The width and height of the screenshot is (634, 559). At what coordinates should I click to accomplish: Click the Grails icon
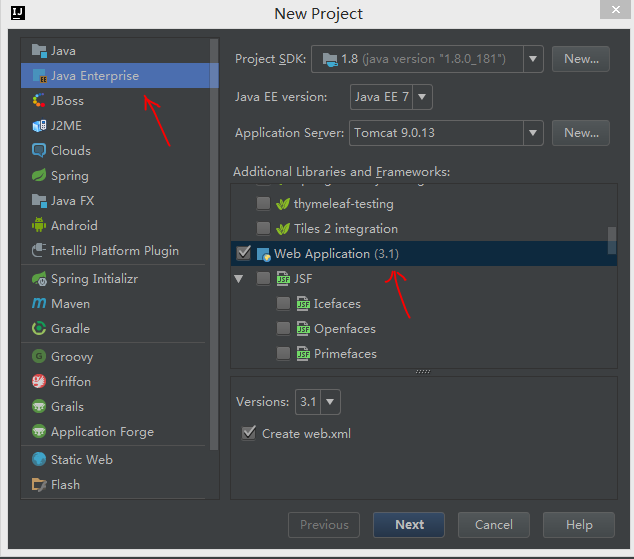click(39, 406)
